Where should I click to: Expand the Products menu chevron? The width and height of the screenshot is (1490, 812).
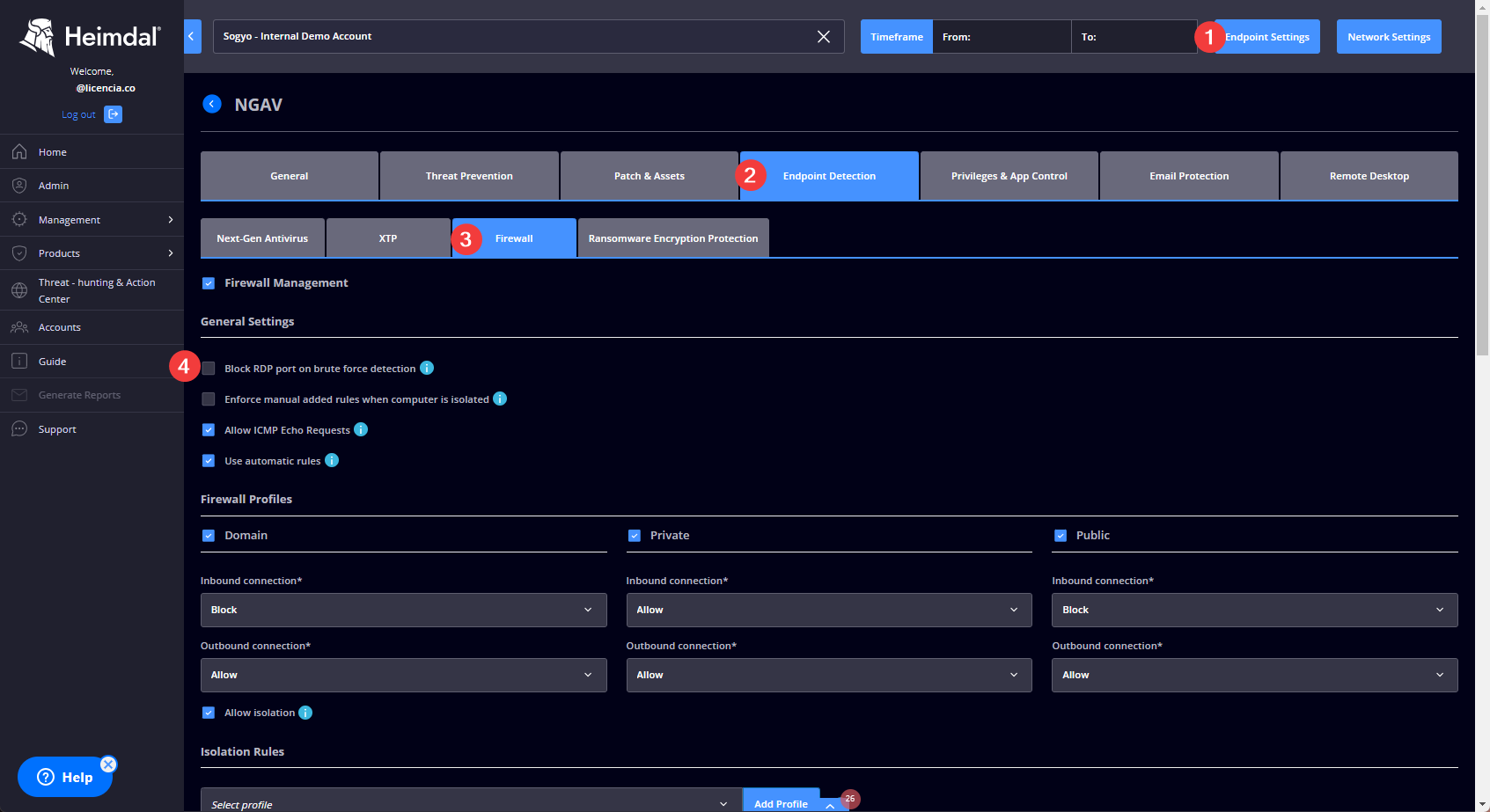pos(171,253)
